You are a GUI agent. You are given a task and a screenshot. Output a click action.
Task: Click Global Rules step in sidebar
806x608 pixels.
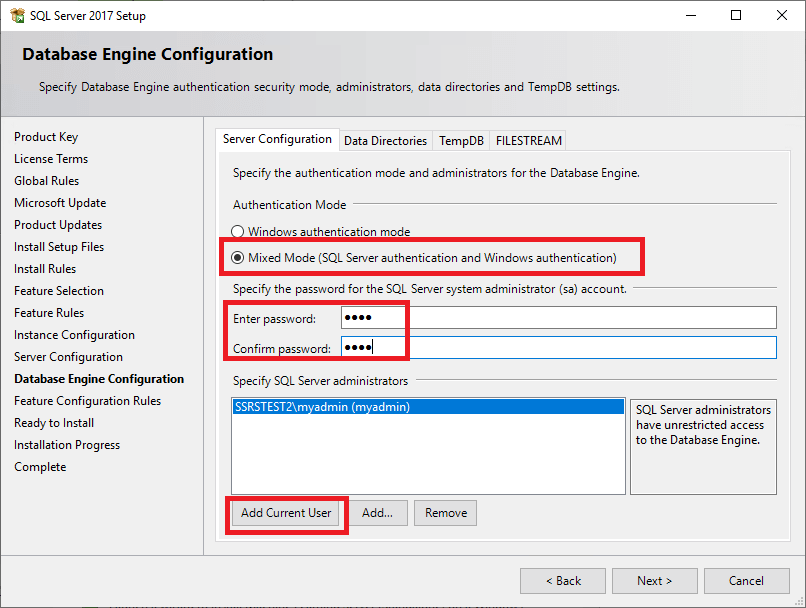(47, 181)
